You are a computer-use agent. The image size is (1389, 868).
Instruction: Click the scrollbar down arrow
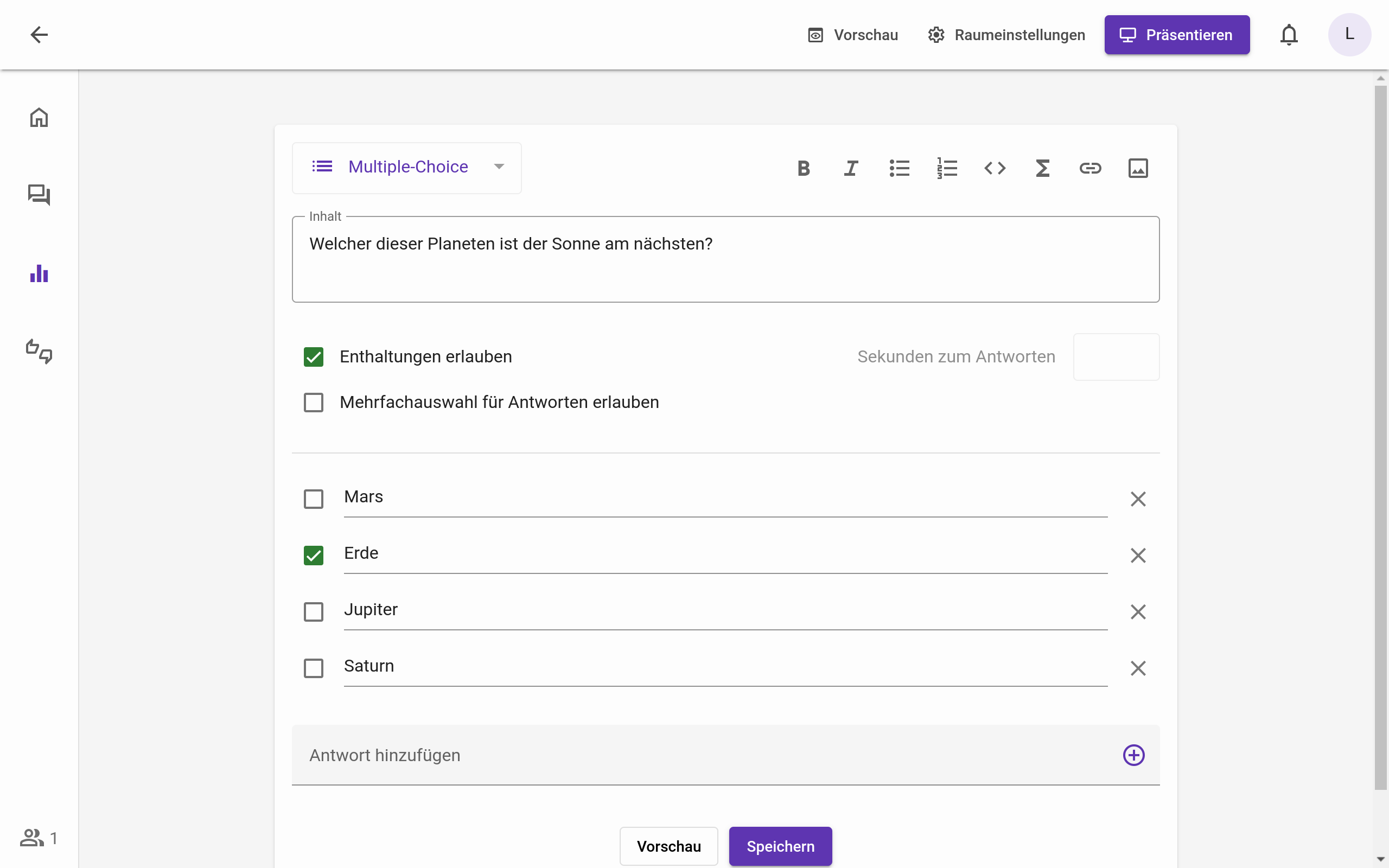tap(1380, 859)
